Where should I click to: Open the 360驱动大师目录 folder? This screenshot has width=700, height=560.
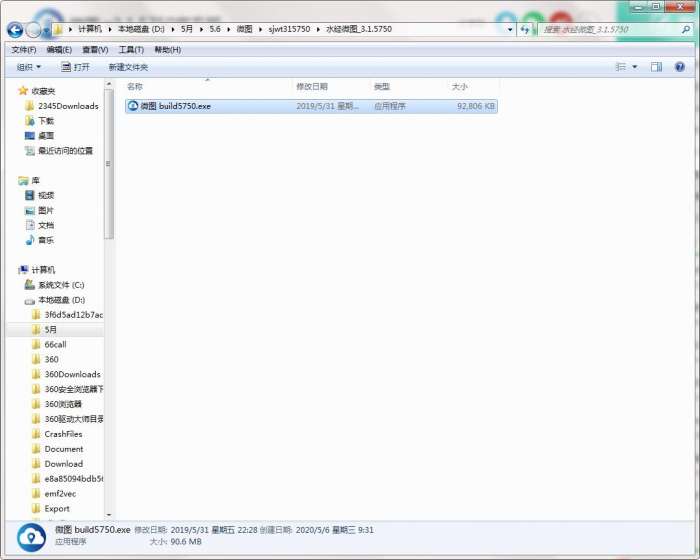[67, 419]
